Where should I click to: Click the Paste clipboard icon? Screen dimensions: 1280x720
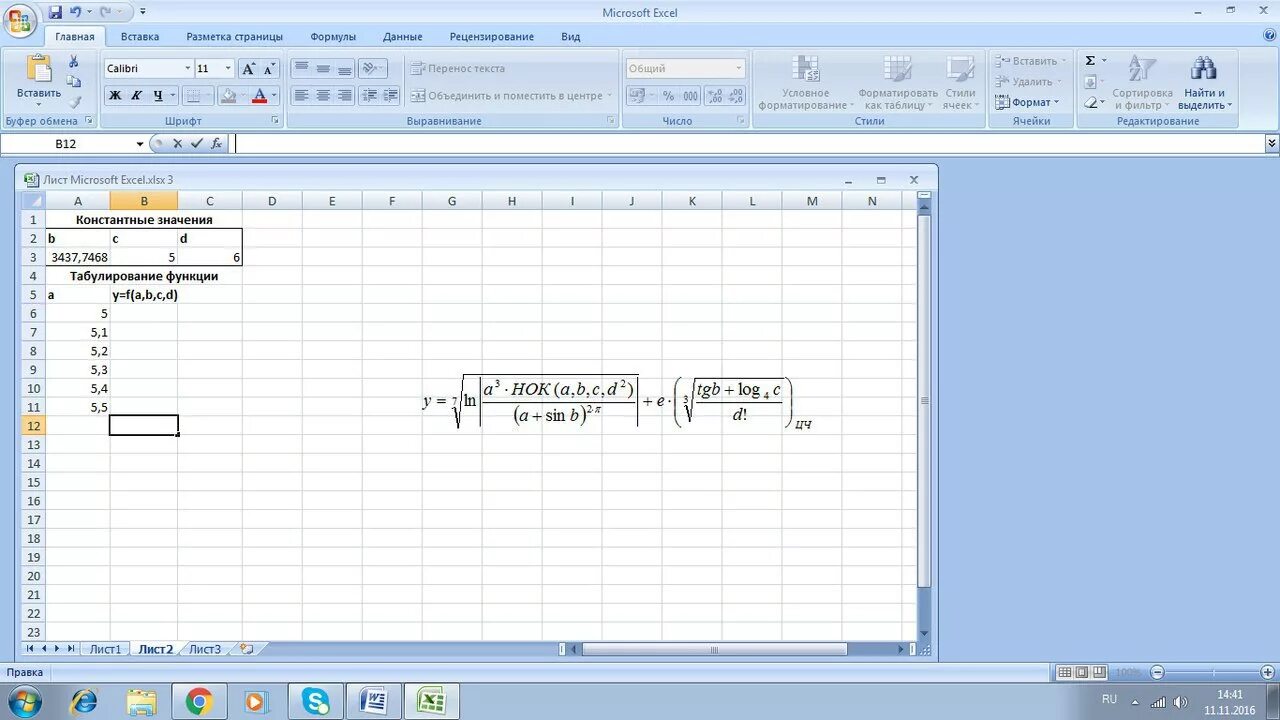[x=39, y=69]
